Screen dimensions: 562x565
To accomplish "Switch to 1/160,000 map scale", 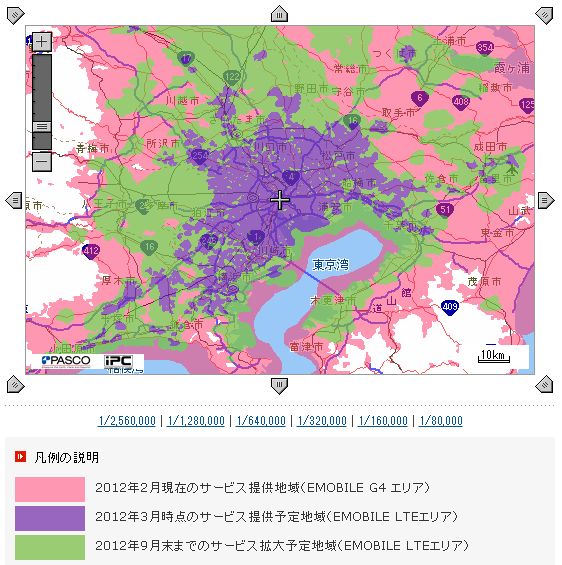I will point(383,421).
